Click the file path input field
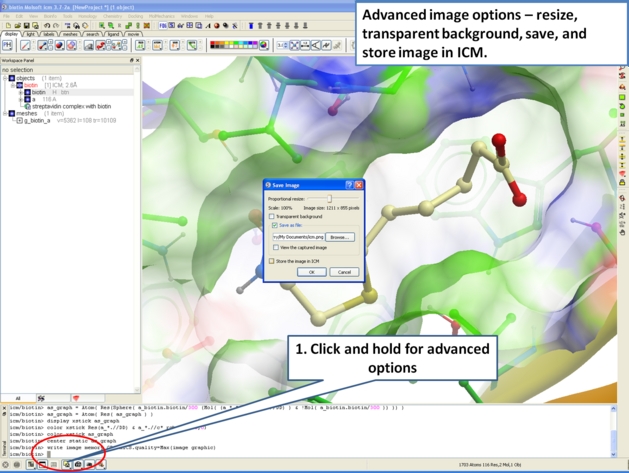This screenshot has height=473, width=629. click(298, 237)
